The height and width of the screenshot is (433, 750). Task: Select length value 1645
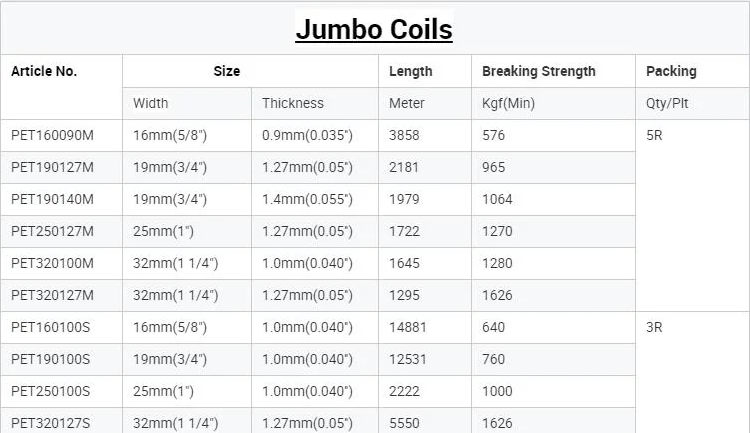pyautogui.click(x=404, y=263)
